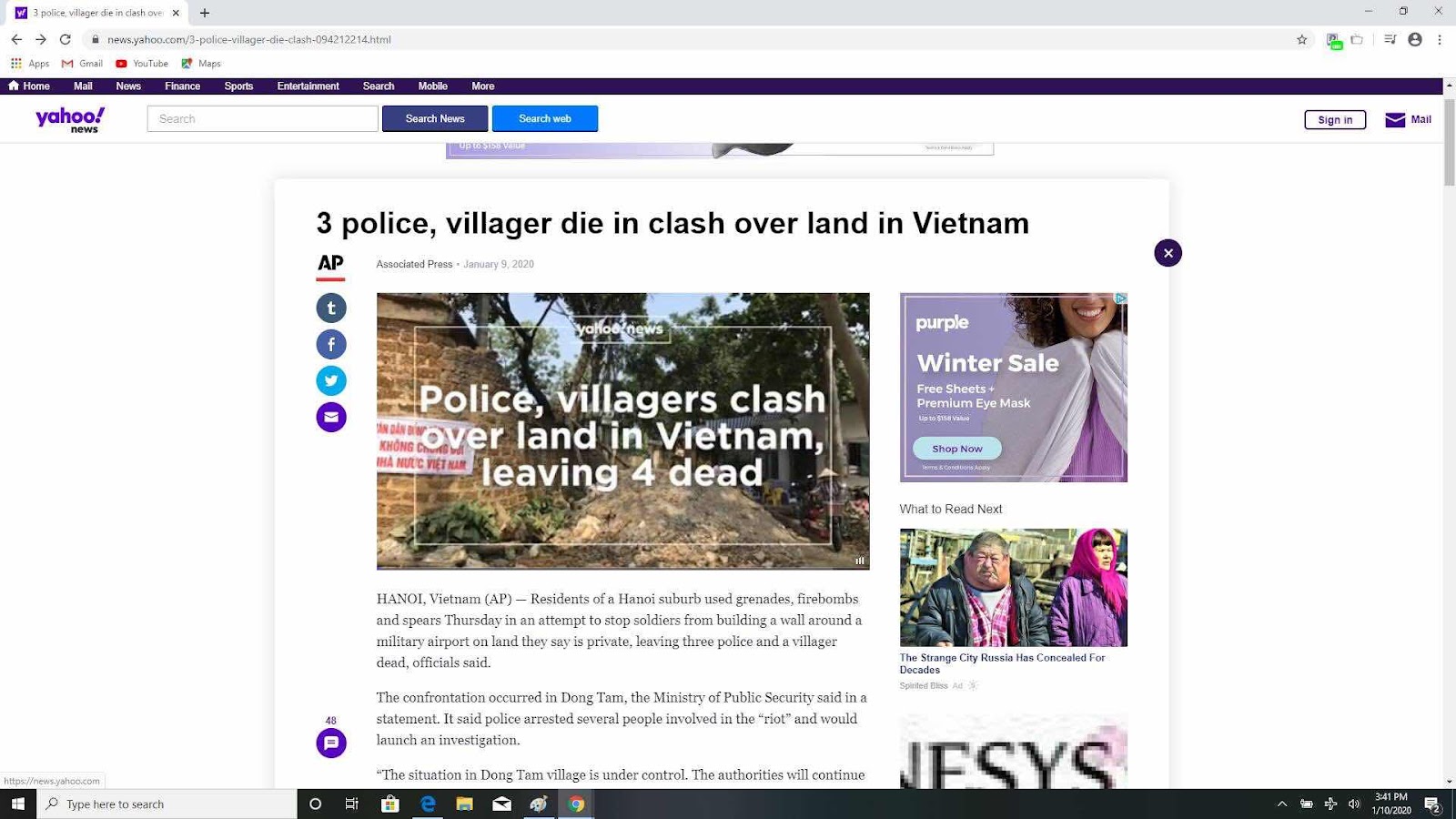
Task: Open the More menu in navigation bar
Action: [482, 86]
